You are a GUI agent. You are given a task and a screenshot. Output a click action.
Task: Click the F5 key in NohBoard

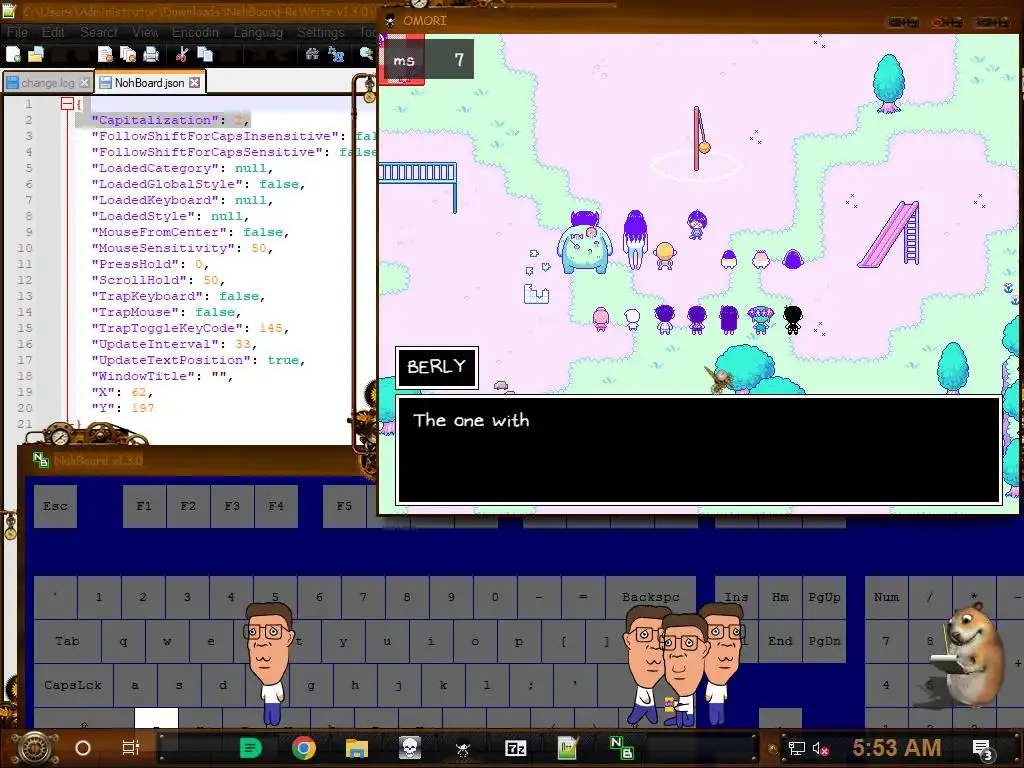tap(344, 506)
